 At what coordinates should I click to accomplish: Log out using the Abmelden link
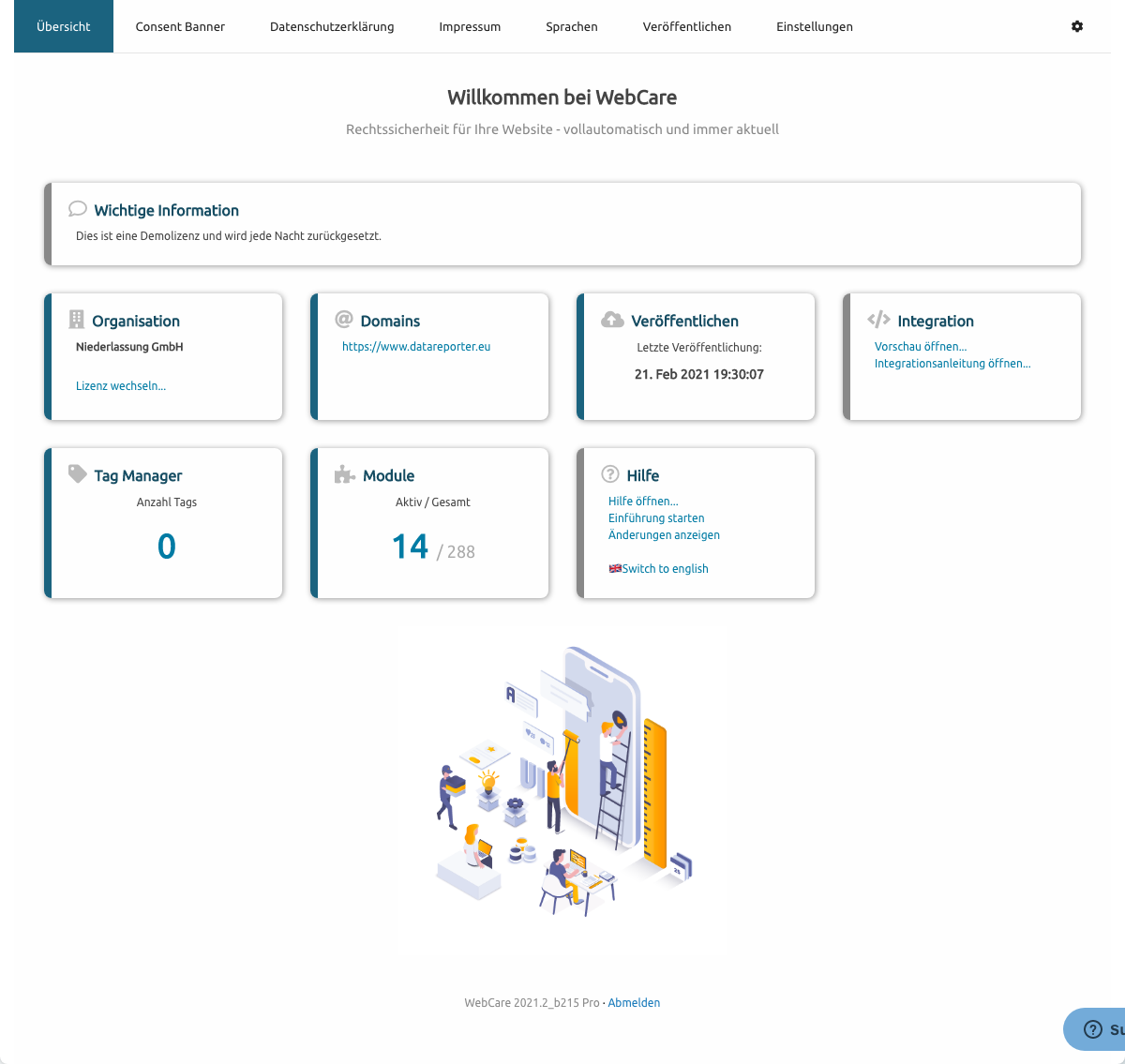coord(634,1002)
